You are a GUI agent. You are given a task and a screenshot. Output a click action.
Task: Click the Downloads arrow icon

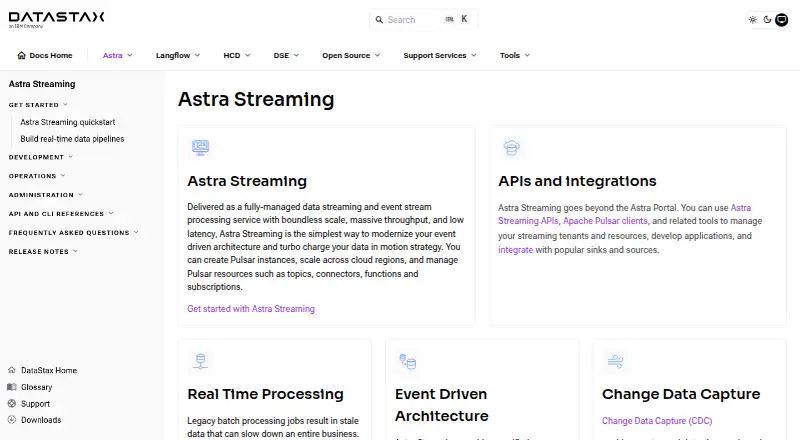12,420
